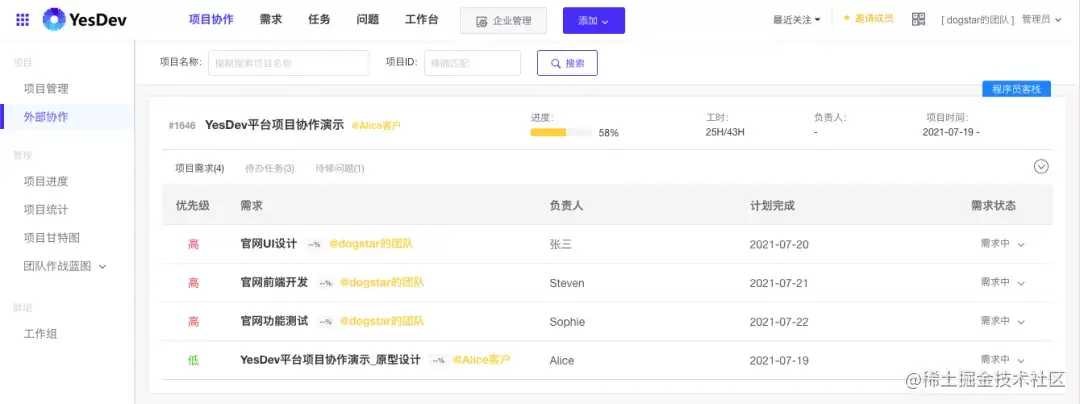
Task: Click the 25H/43H work hours value
Action: coord(725,132)
